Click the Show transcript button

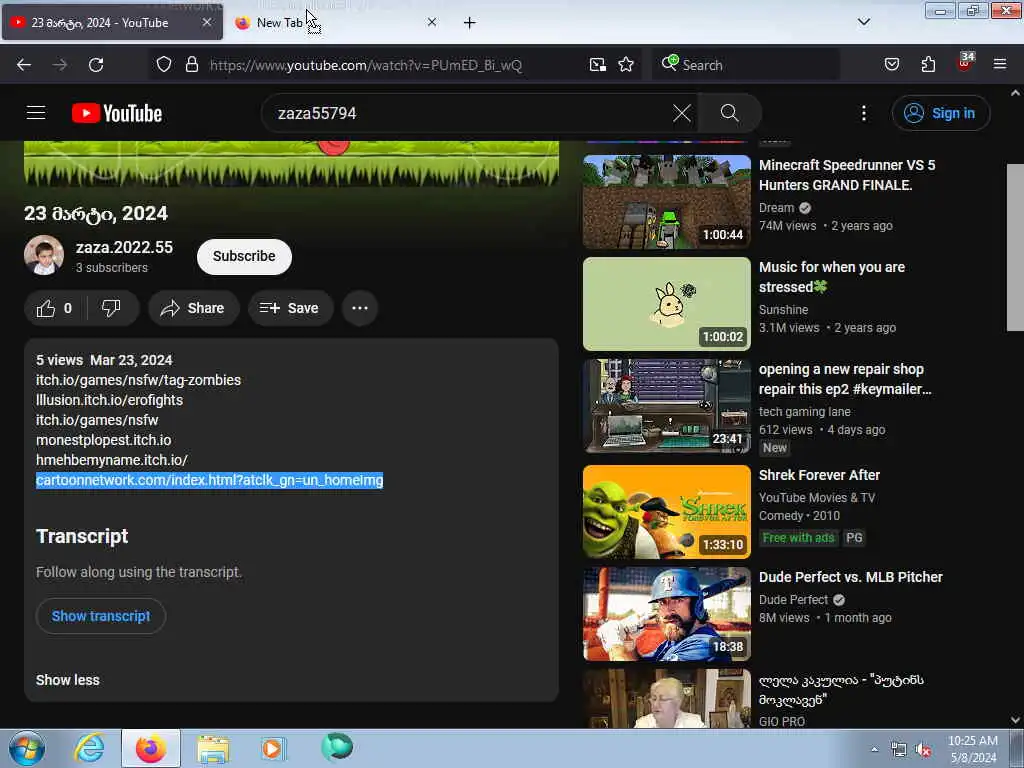[x=101, y=616]
